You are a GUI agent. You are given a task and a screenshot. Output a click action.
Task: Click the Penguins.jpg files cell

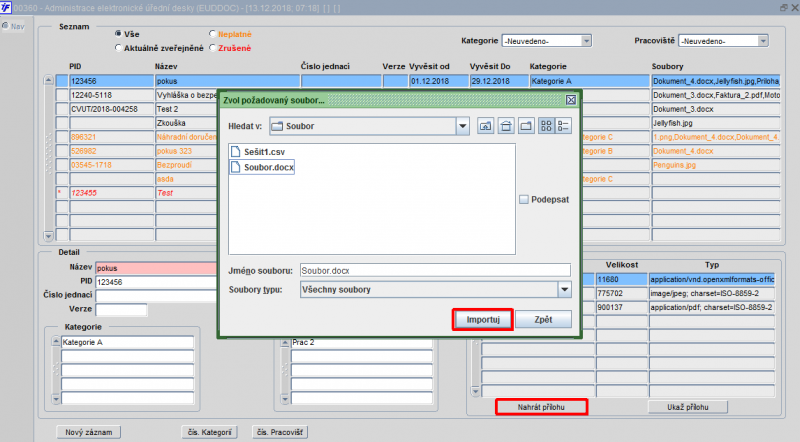tap(715, 165)
